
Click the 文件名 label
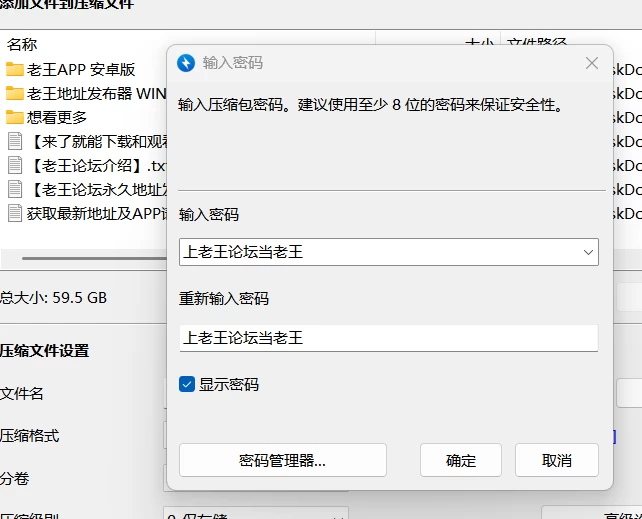tap(21, 394)
